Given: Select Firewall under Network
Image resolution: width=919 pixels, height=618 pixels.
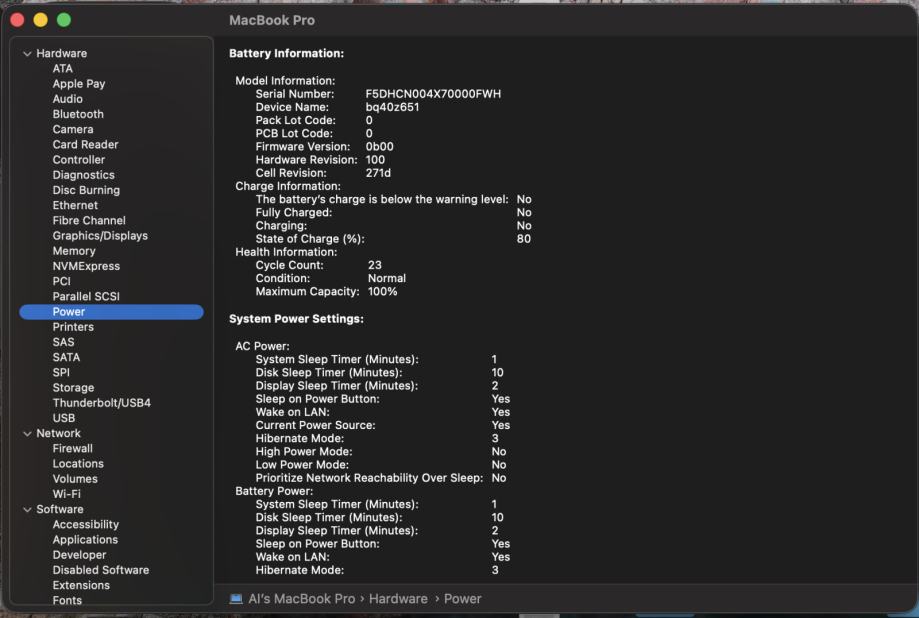Looking at the screenshot, I should pyautogui.click(x=73, y=449).
